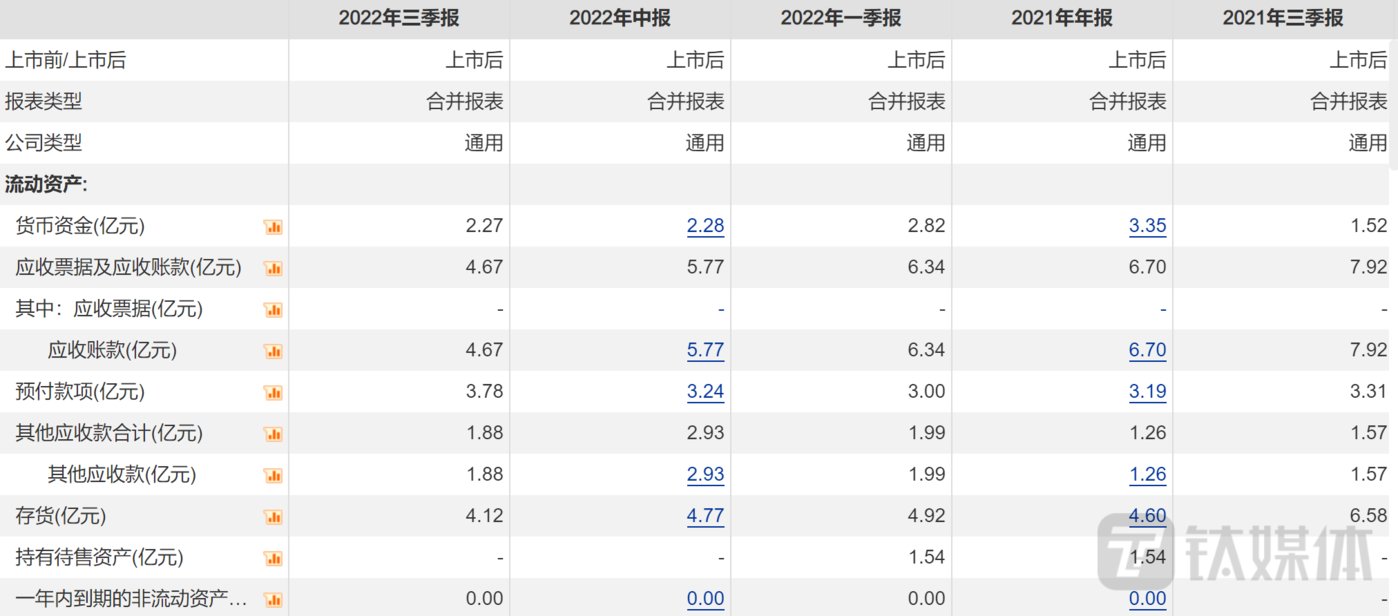Select the 2022年中报 column header
The height and width of the screenshot is (616, 1398).
click(x=620, y=18)
